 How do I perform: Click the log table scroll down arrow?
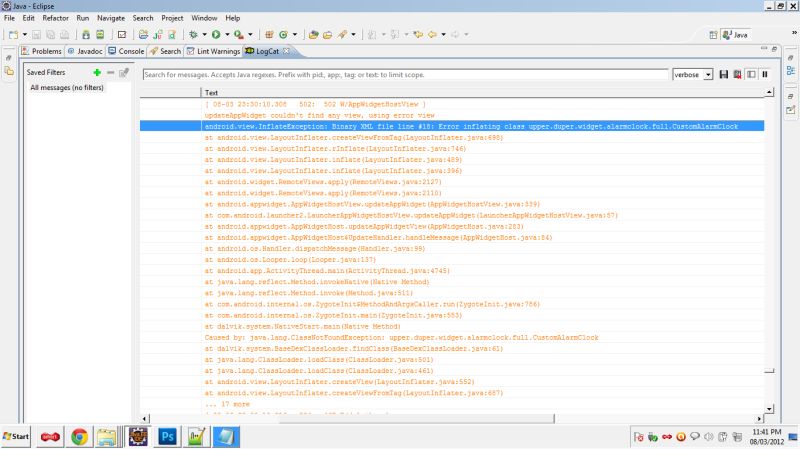point(769,409)
